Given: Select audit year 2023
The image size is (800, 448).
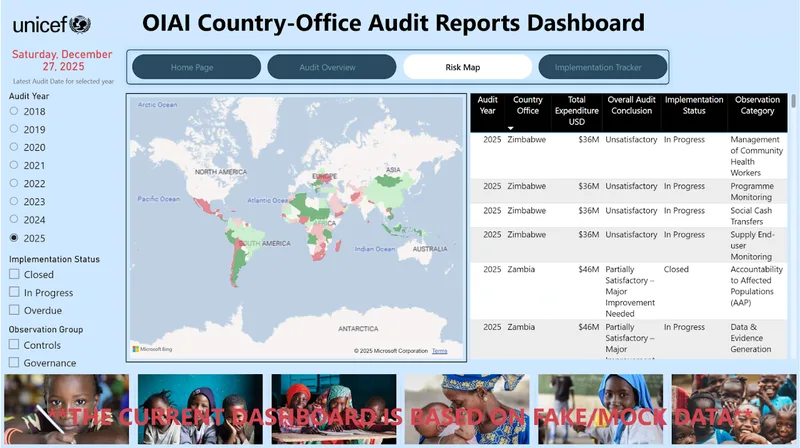Looking at the screenshot, I should [14, 201].
